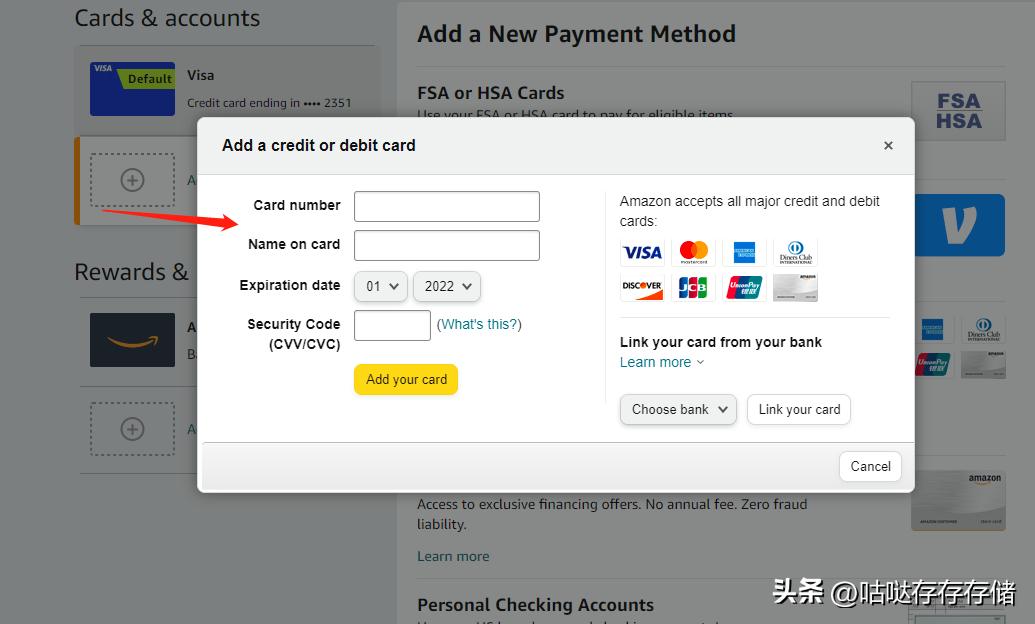Click the Security Code input box
This screenshot has width=1035, height=624.
coord(392,325)
